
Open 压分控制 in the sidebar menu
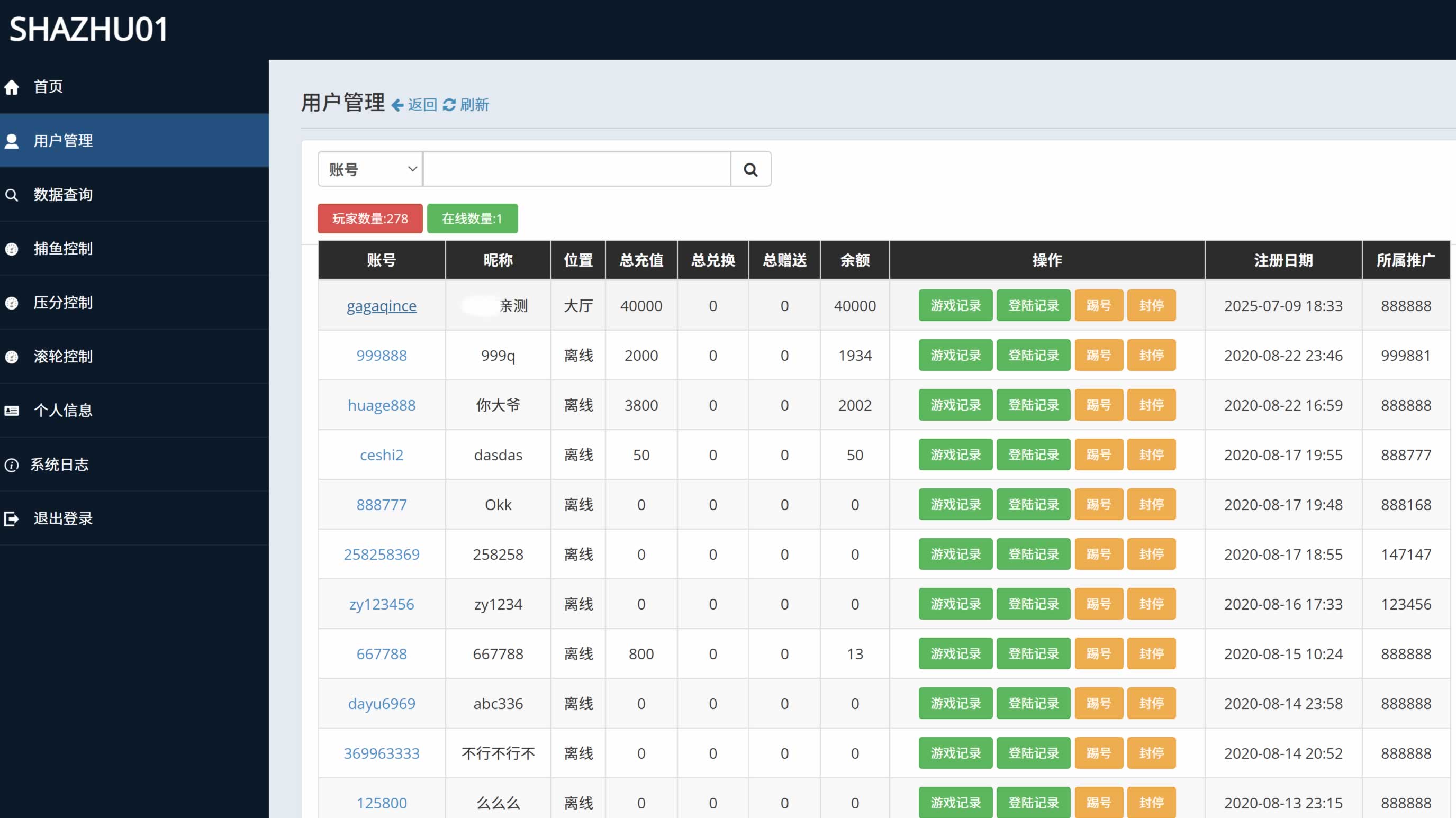coord(63,303)
